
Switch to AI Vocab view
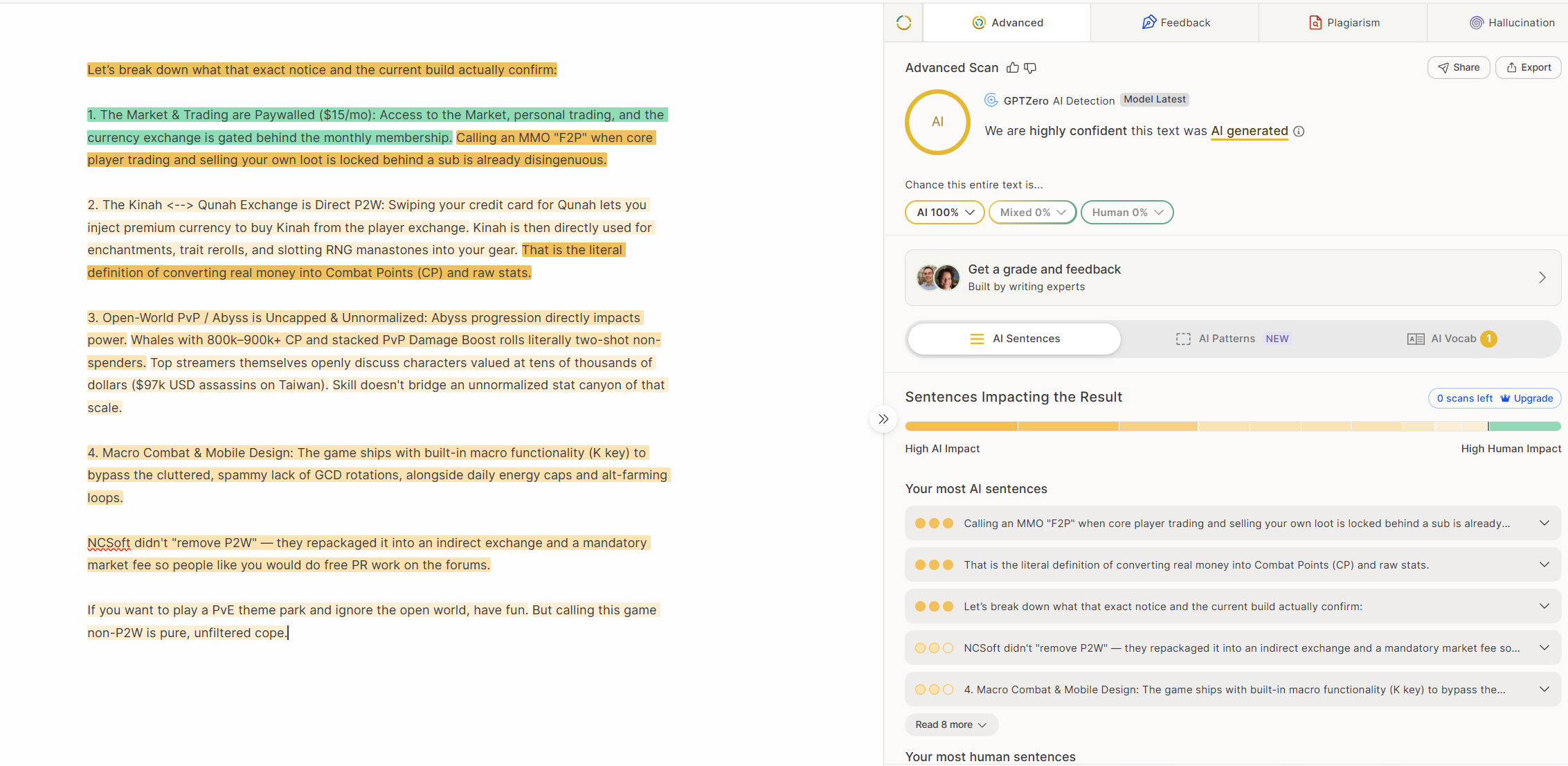point(1452,339)
